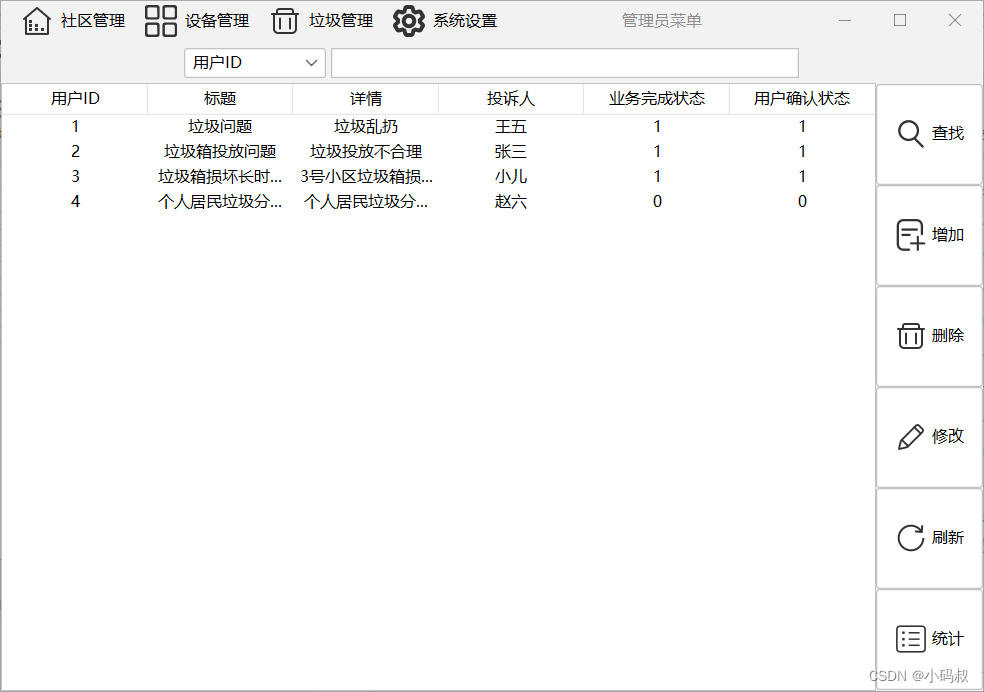Click the magnifier icon on 查找
The image size is (984, 692).
[910, 134]
